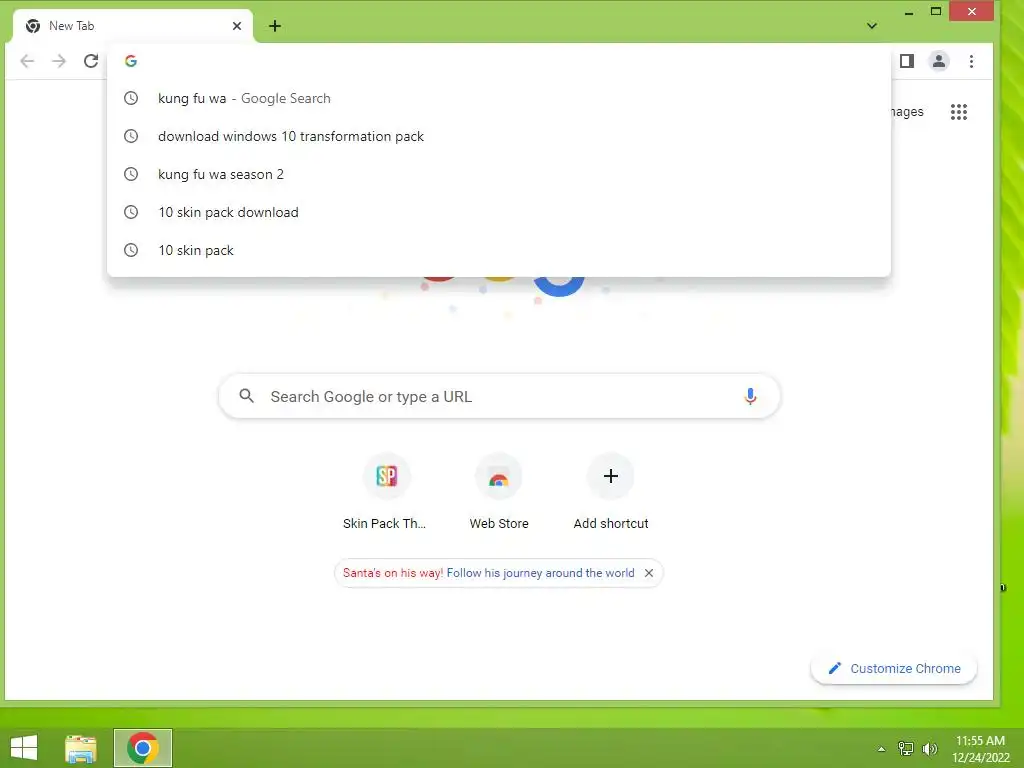Open Google apps grid
The height and width of the screenshot is (768, 1024).
pos(959,112)
